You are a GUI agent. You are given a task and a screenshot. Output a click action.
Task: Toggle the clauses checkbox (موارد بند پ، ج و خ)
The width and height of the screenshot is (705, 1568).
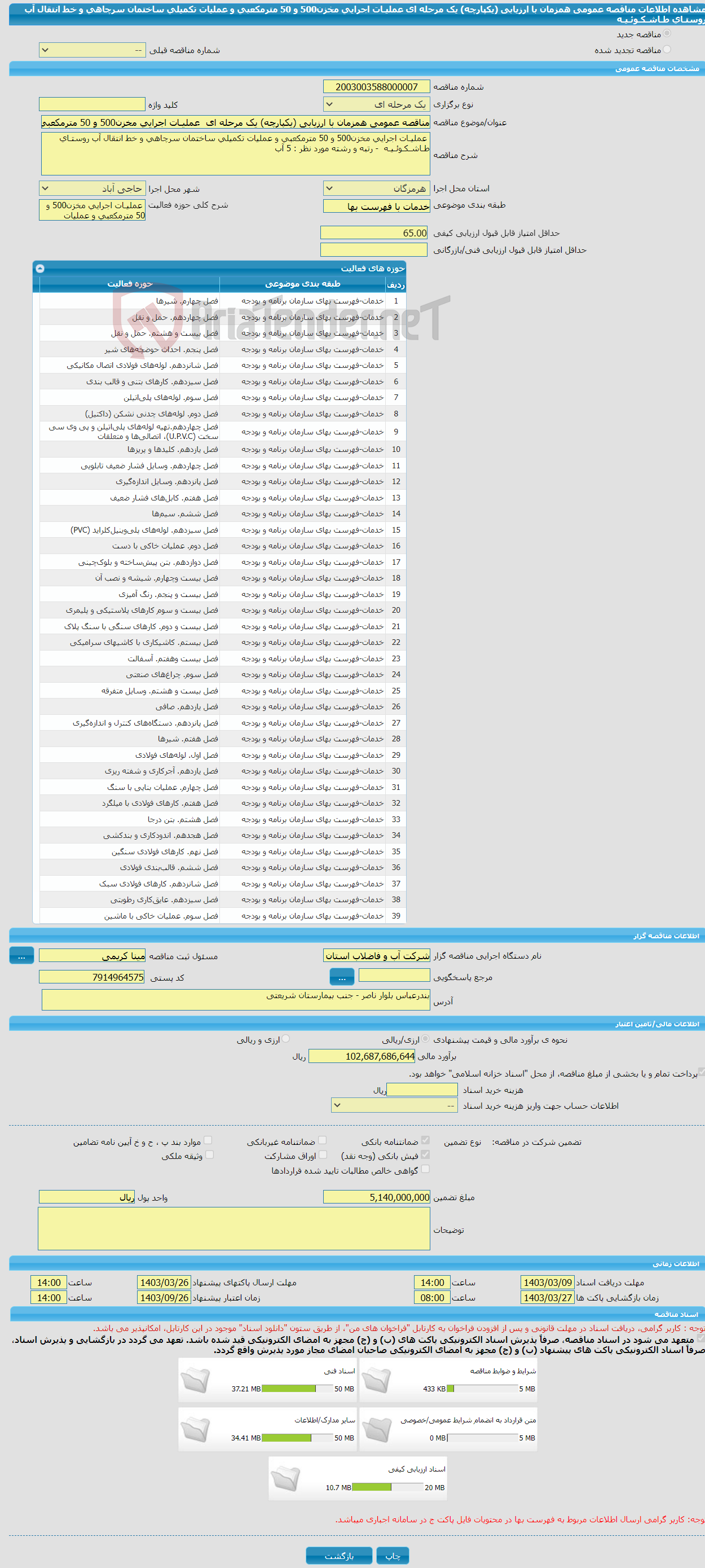tap(208, 1141)
